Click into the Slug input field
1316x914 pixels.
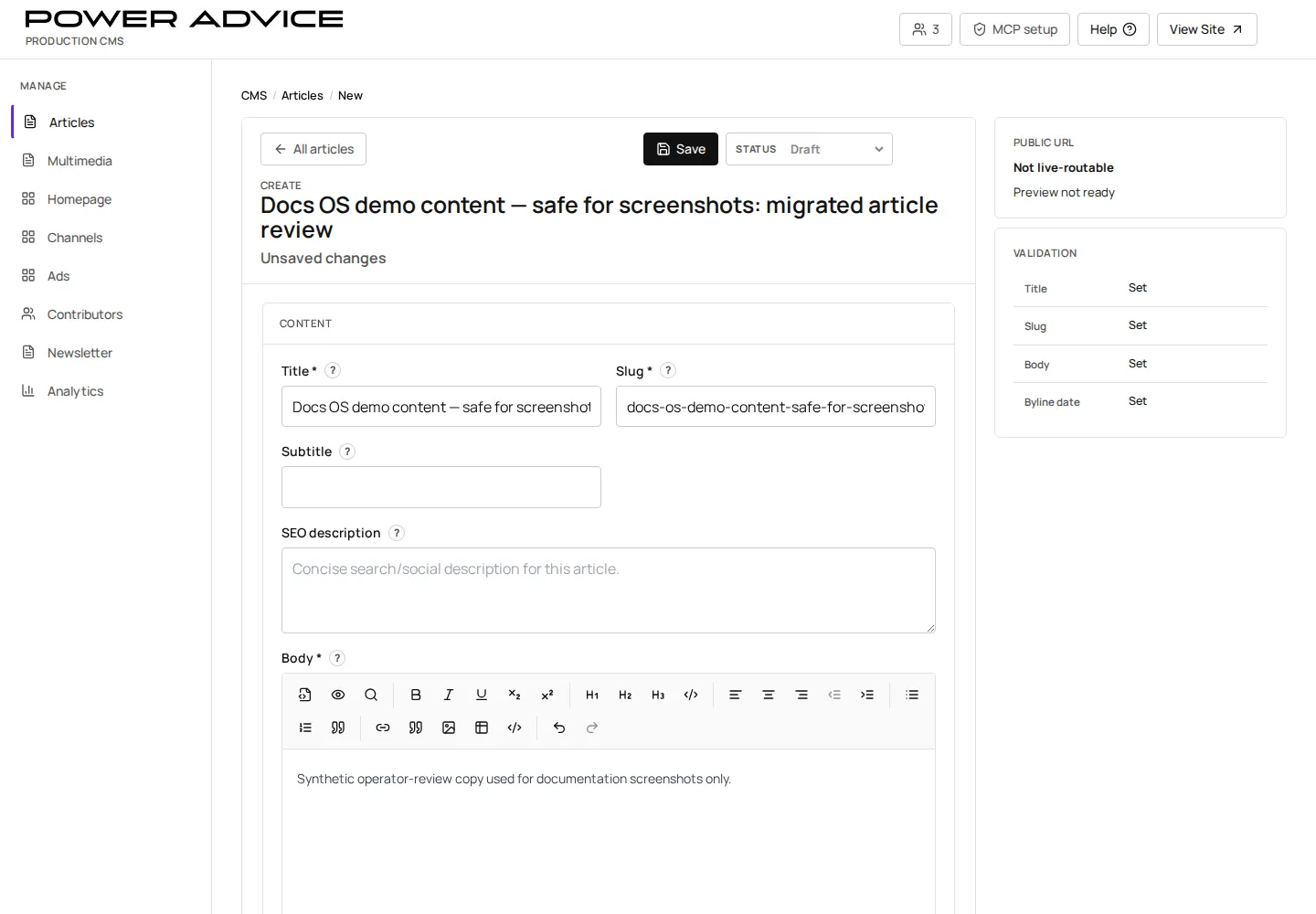[776, 407]
